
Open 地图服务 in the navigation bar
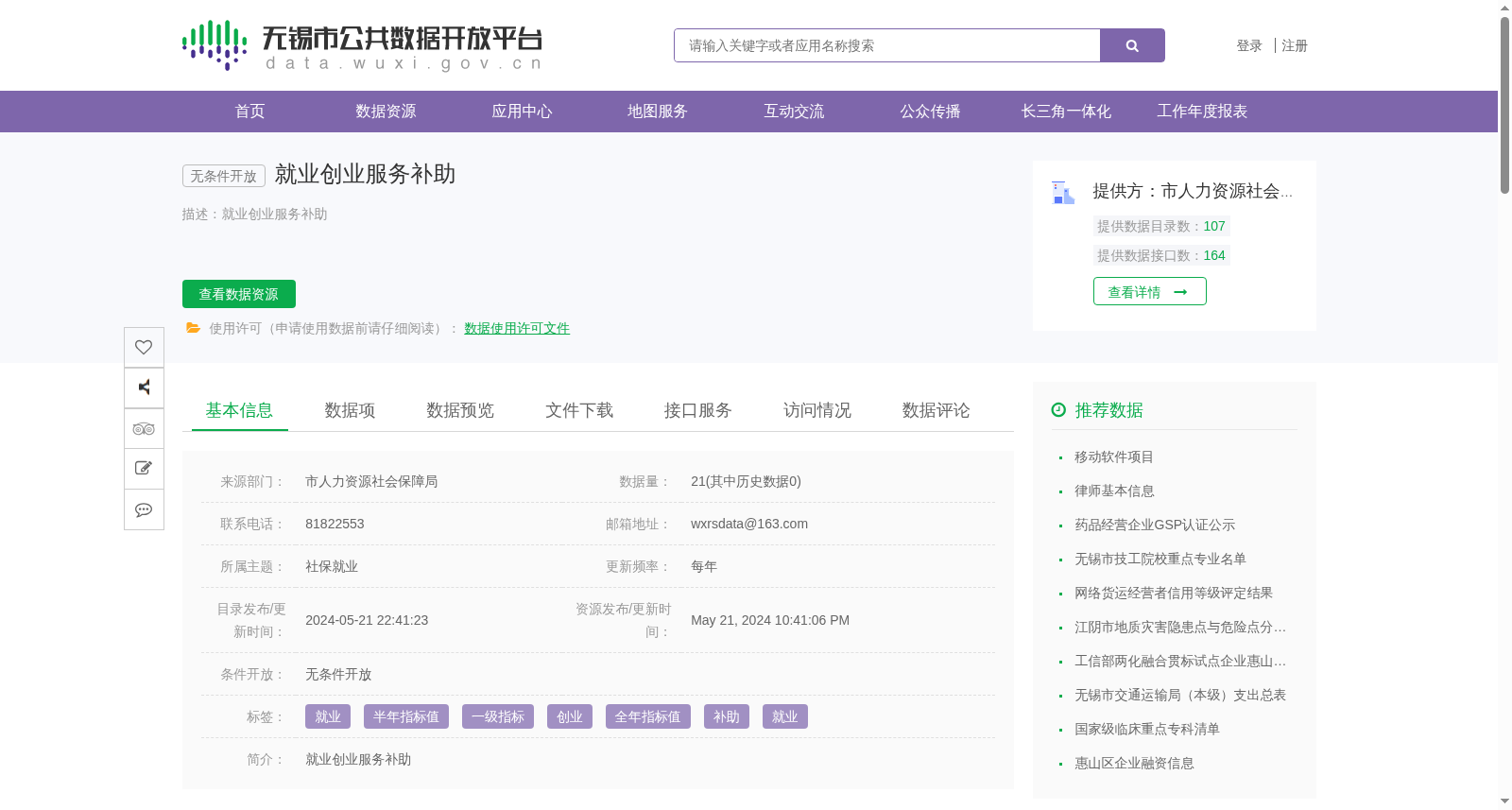[x=658, y=112]
